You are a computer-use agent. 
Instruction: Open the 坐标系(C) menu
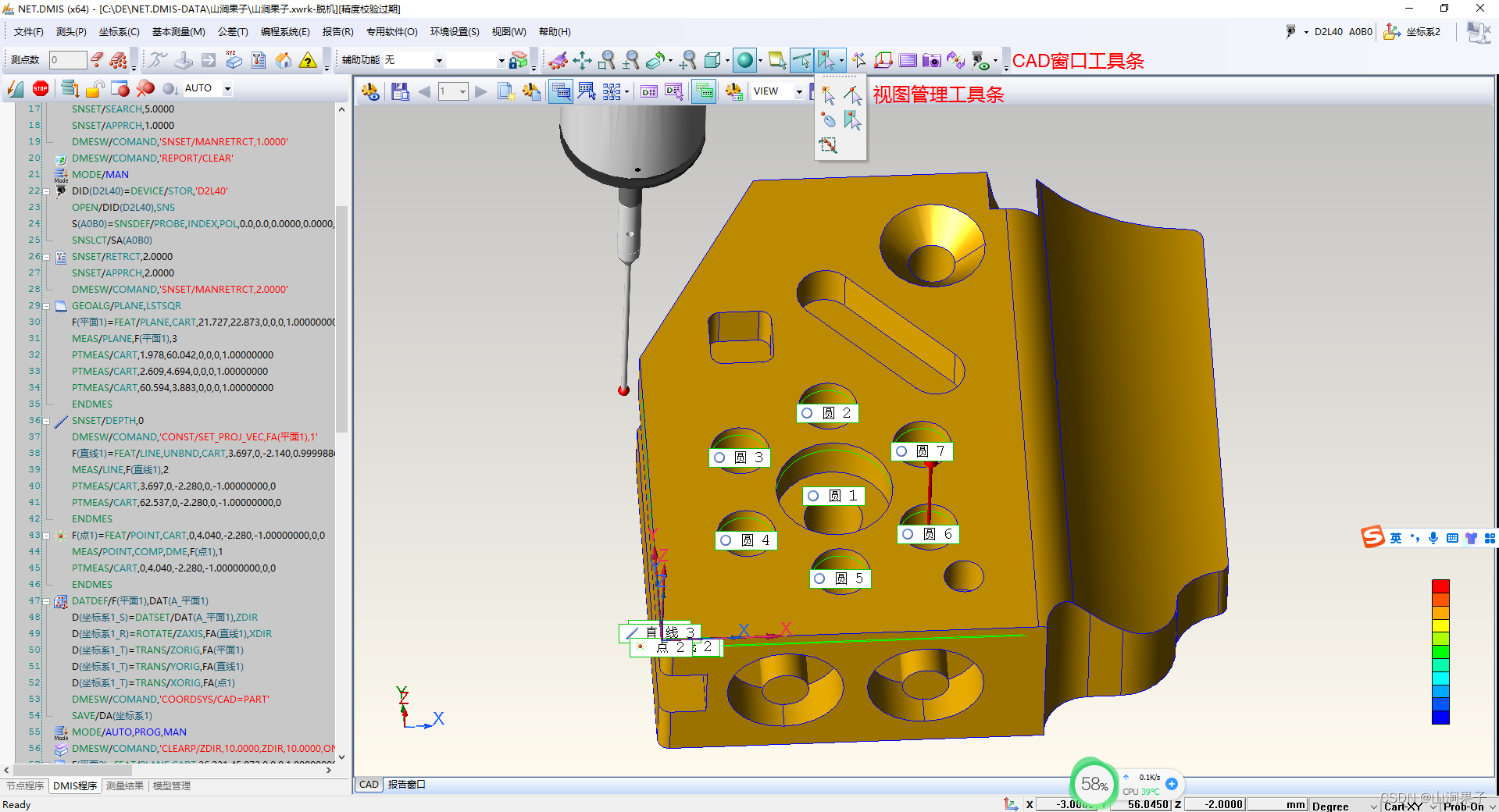point(119,32)
